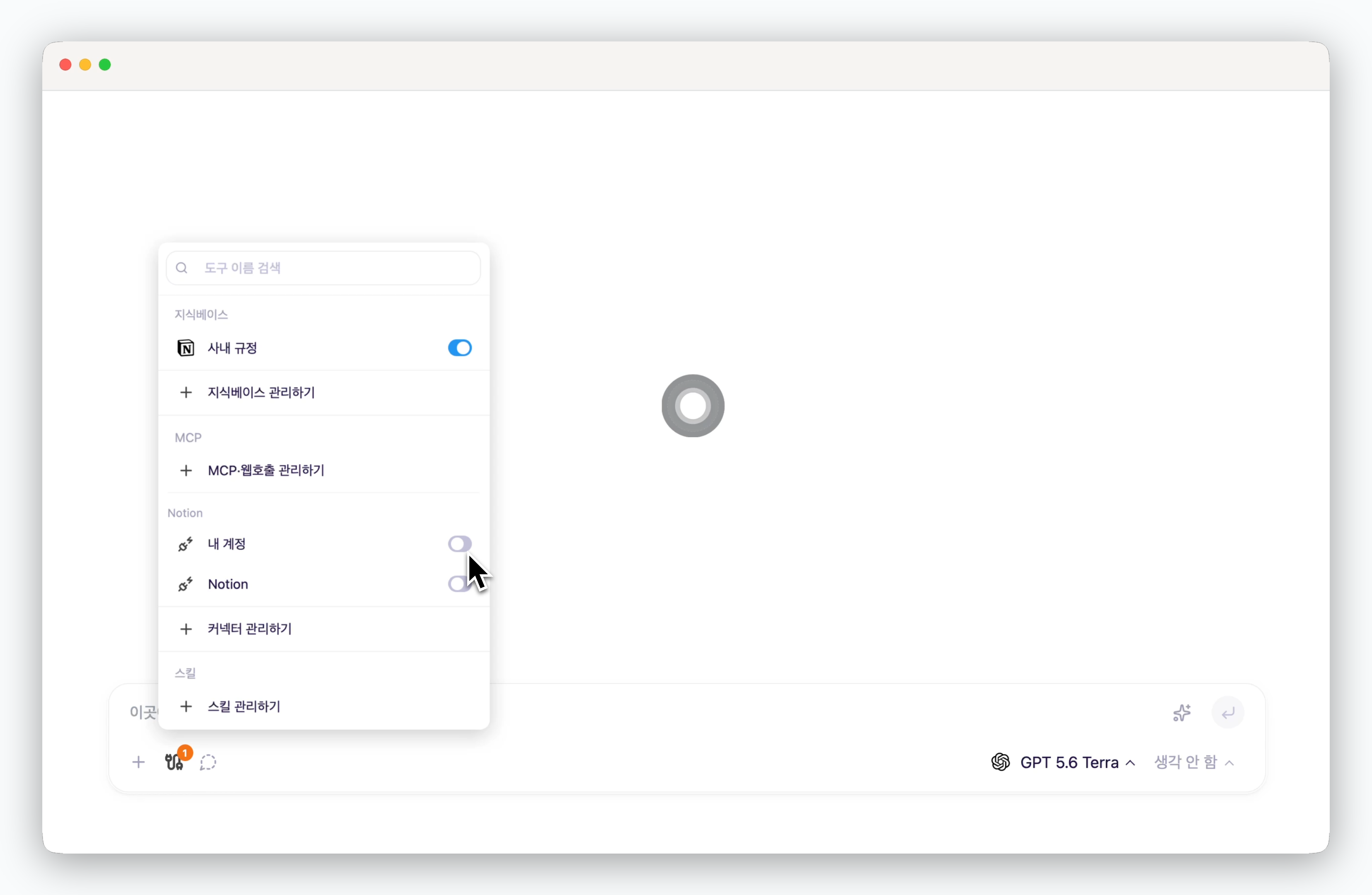The image size is (1372, 895).
Task: Click the send arrow button
Action: click(1228, 712)
